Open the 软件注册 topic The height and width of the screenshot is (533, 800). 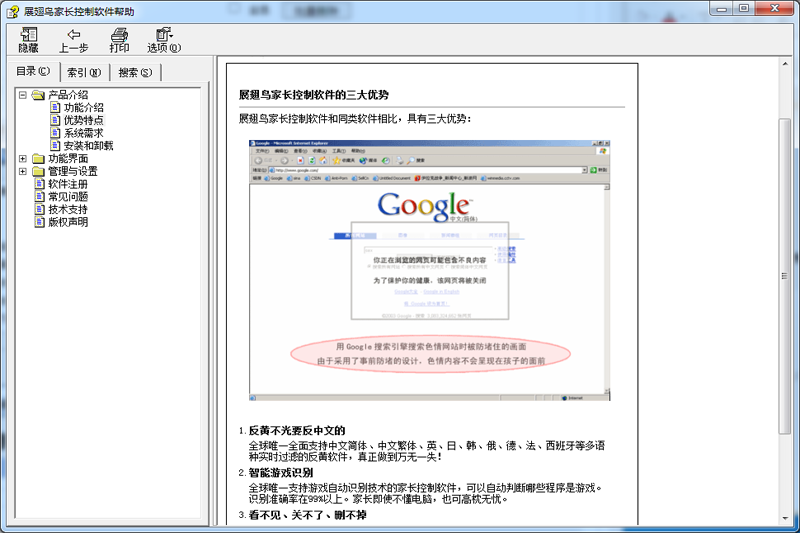pos(68,184)
